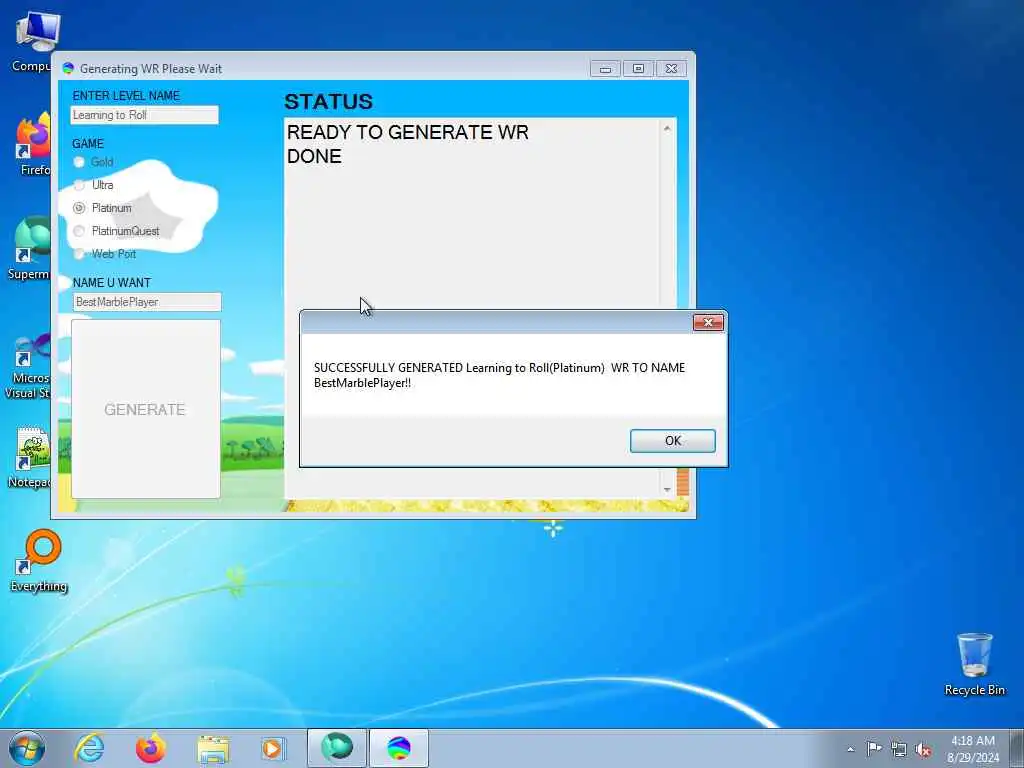1024x768 pixels.
Task: Open the clock showing 4:18 AM
Action: pyautogui.click(x=973, y=749)
